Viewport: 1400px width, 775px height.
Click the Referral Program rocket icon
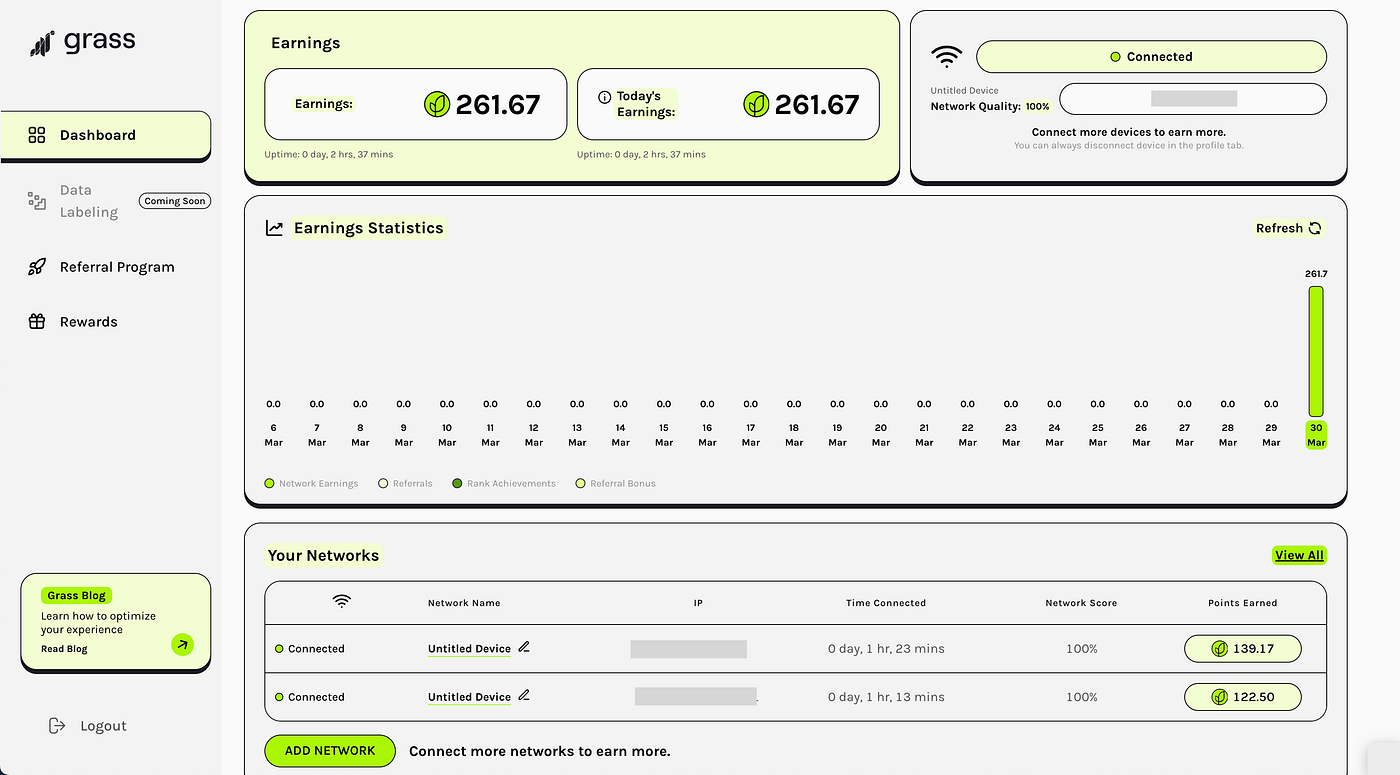pos(37,267)
